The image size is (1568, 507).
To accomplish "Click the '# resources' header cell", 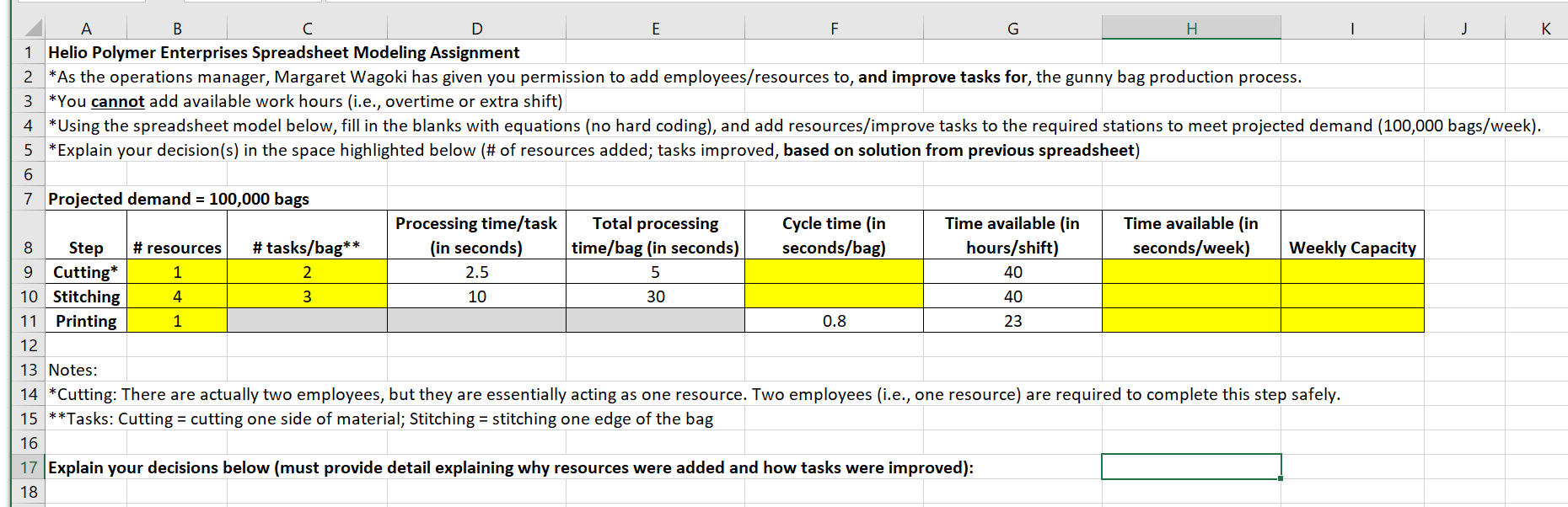I will coord(177,235).
